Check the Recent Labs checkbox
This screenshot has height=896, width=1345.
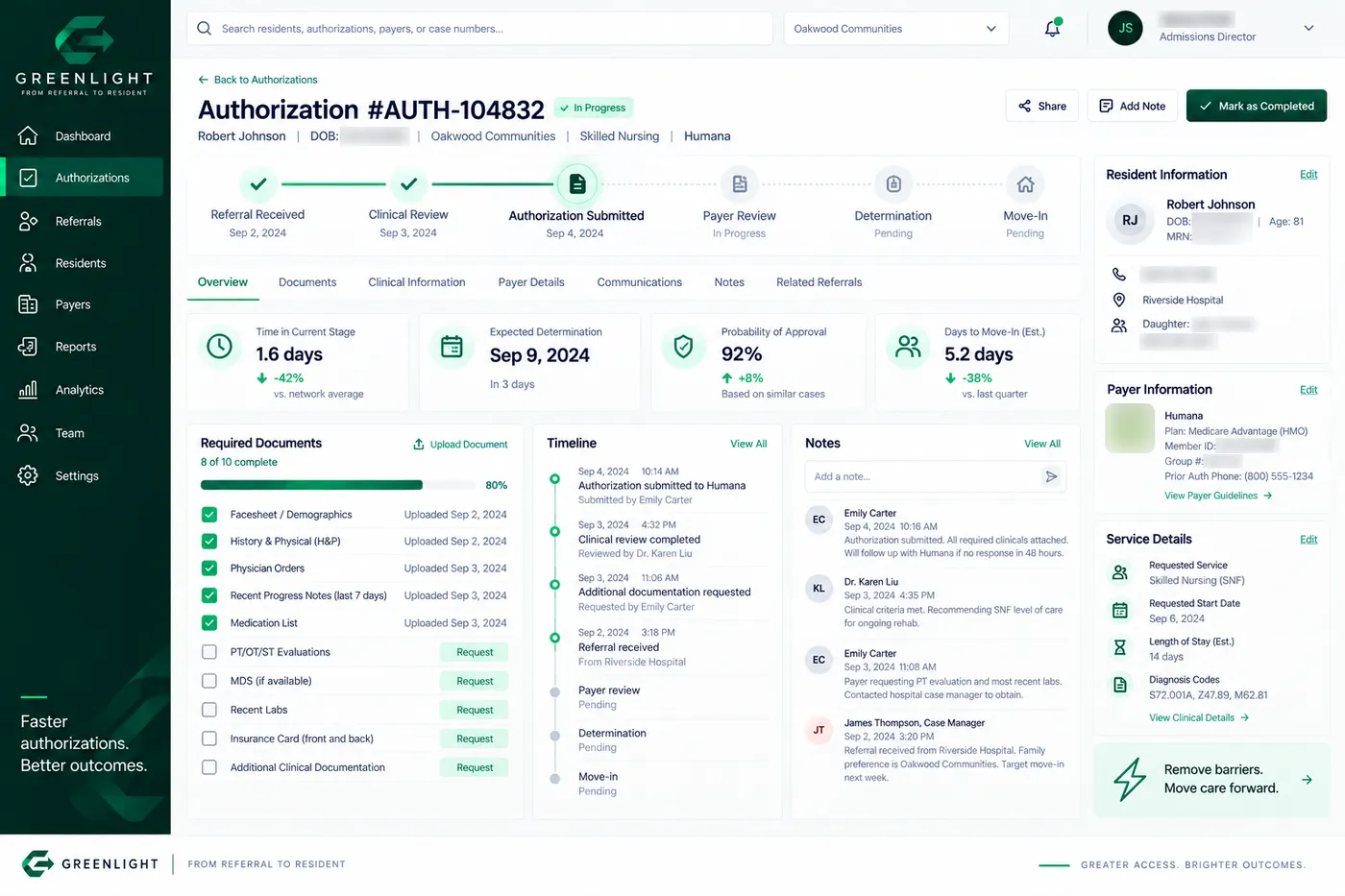(x=208, y=710)
